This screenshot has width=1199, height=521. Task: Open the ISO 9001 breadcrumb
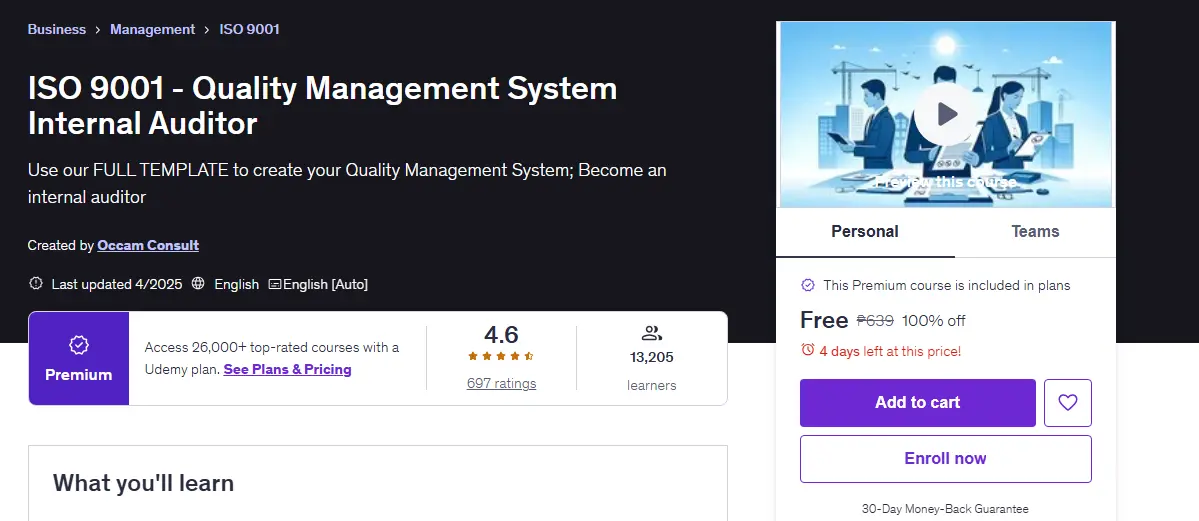(x=249, y=29)
